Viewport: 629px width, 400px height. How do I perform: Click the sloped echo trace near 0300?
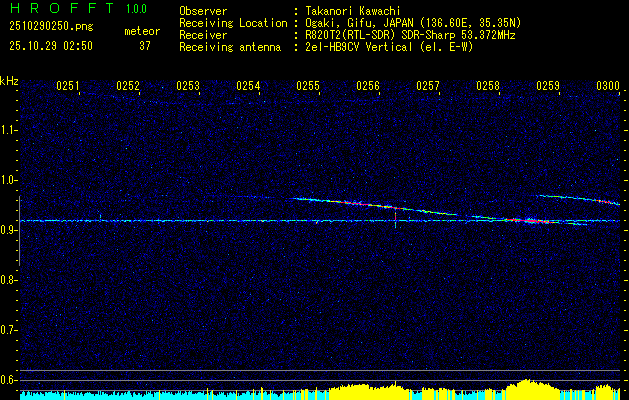click(x=578, y=200)
